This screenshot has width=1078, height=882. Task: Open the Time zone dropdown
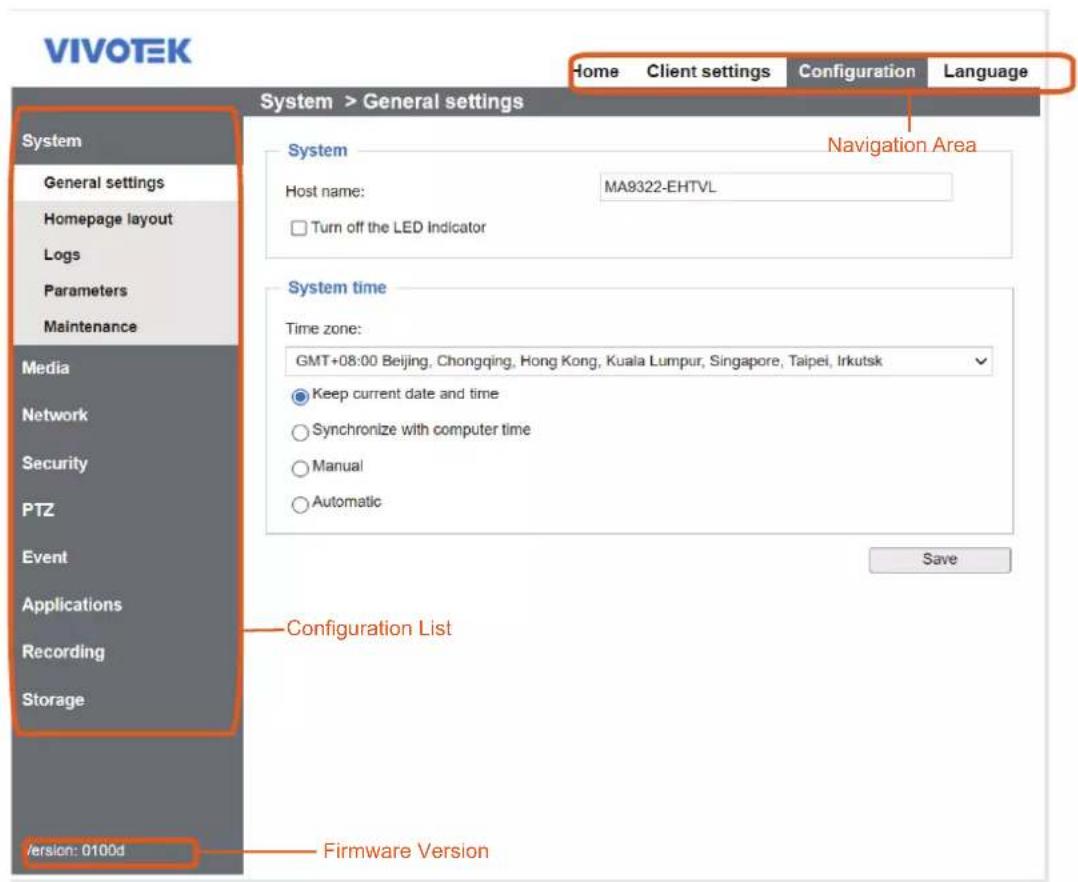pos(639,361)
